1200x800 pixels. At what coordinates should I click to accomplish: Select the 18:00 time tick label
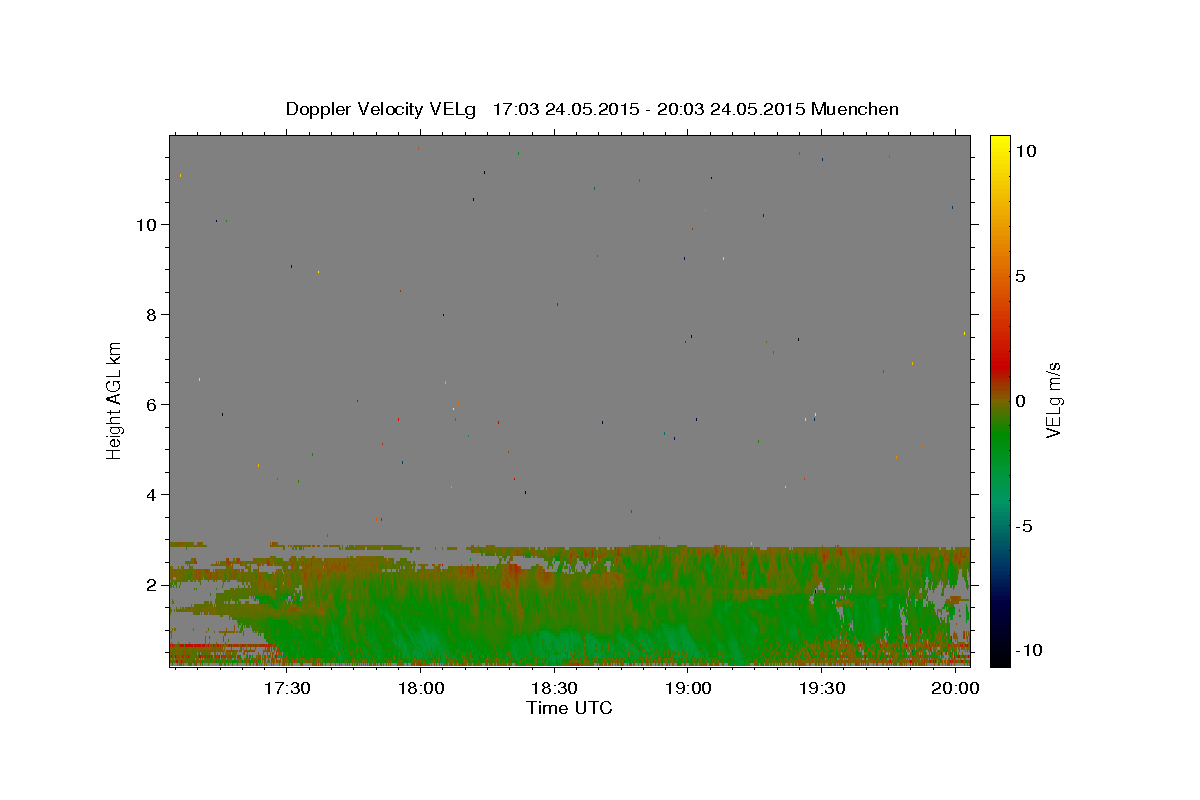coord(421,689)
